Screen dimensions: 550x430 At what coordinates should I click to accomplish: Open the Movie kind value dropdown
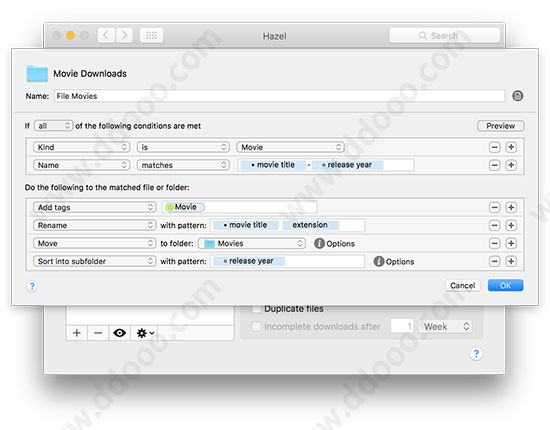coord(290,147)
